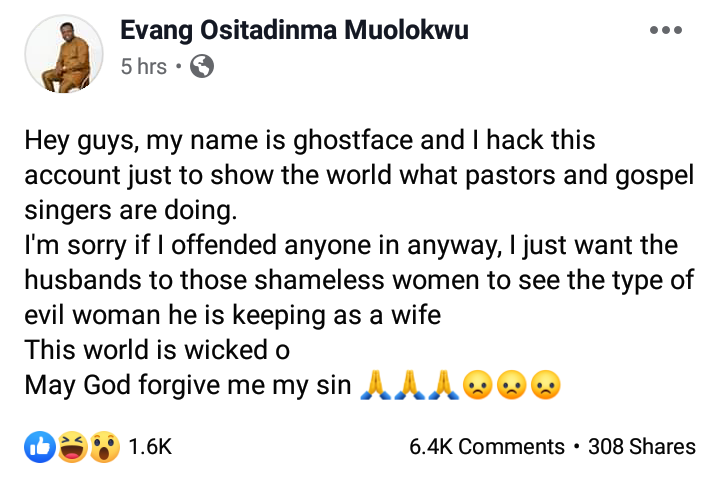The image size is (720, 484).
Task: Click the globe public privacy icon
Action: [x=202, y=67]
